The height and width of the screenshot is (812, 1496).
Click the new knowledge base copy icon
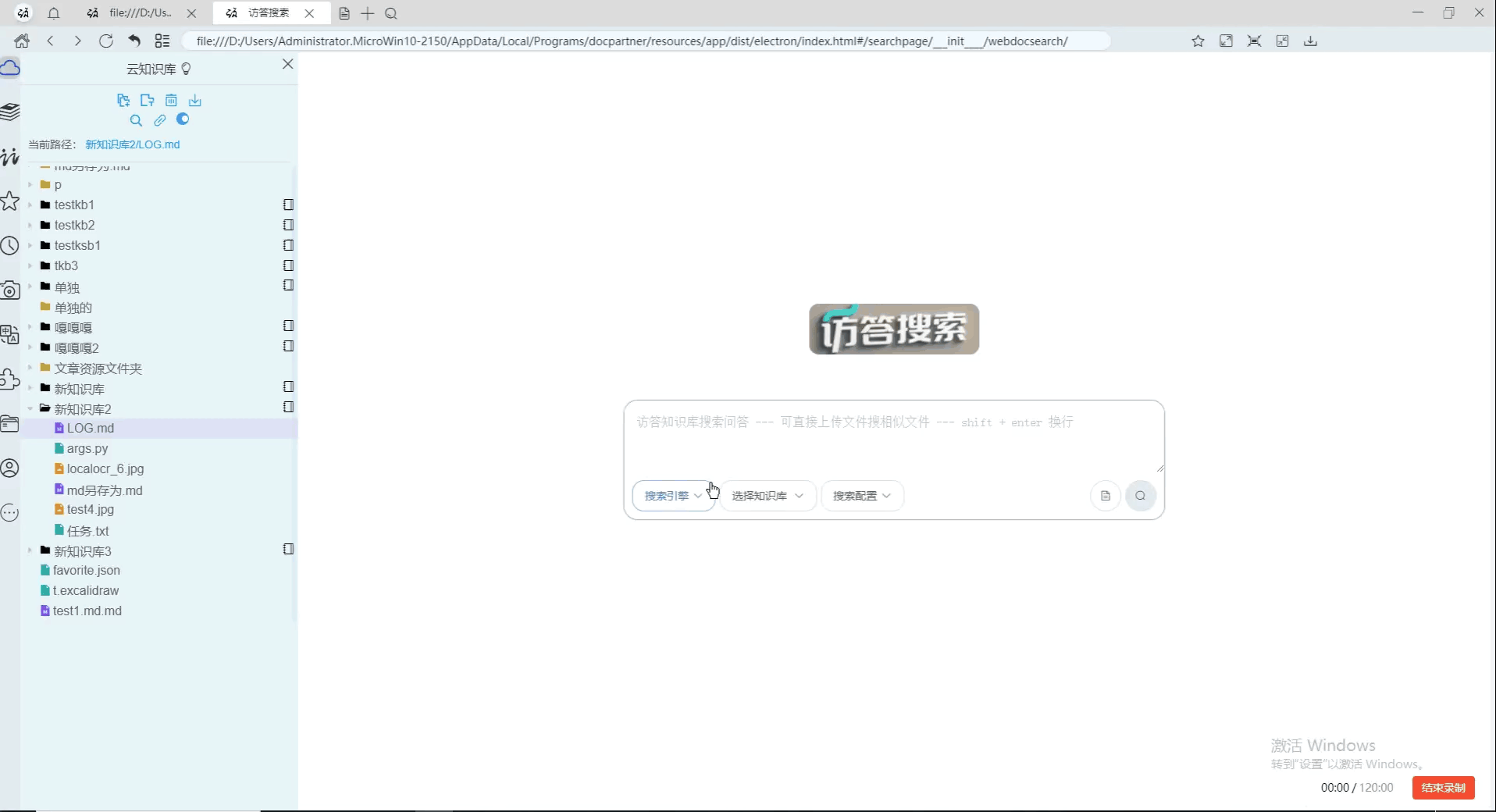pos(123,100)
